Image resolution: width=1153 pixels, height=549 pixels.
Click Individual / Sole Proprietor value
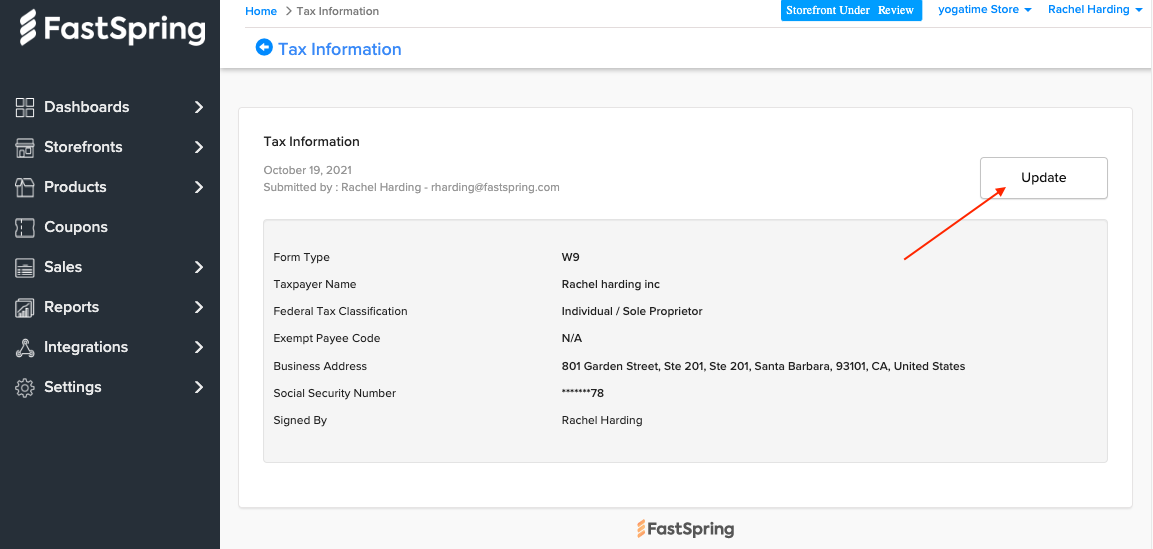[632, 312]
